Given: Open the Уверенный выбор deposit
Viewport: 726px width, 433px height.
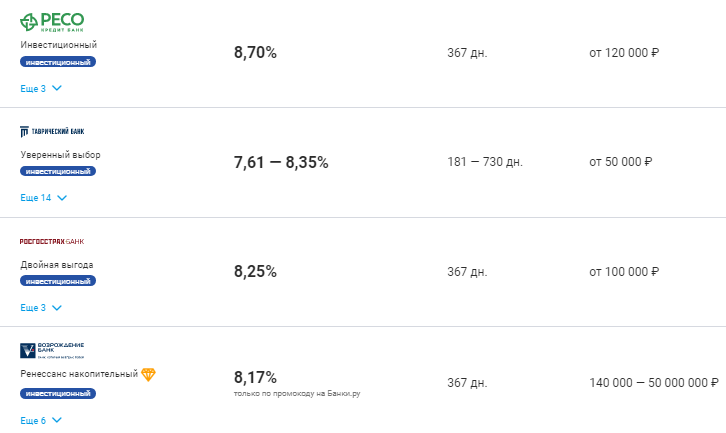Looking at the screenshot, I should pos(60,155).
